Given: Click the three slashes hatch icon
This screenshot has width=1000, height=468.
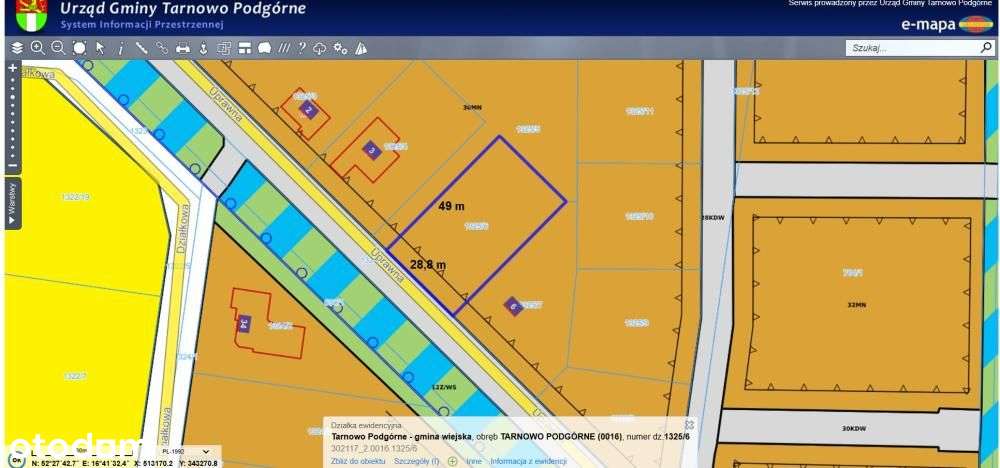Looking at the screenshot, I should pos(284,48).
